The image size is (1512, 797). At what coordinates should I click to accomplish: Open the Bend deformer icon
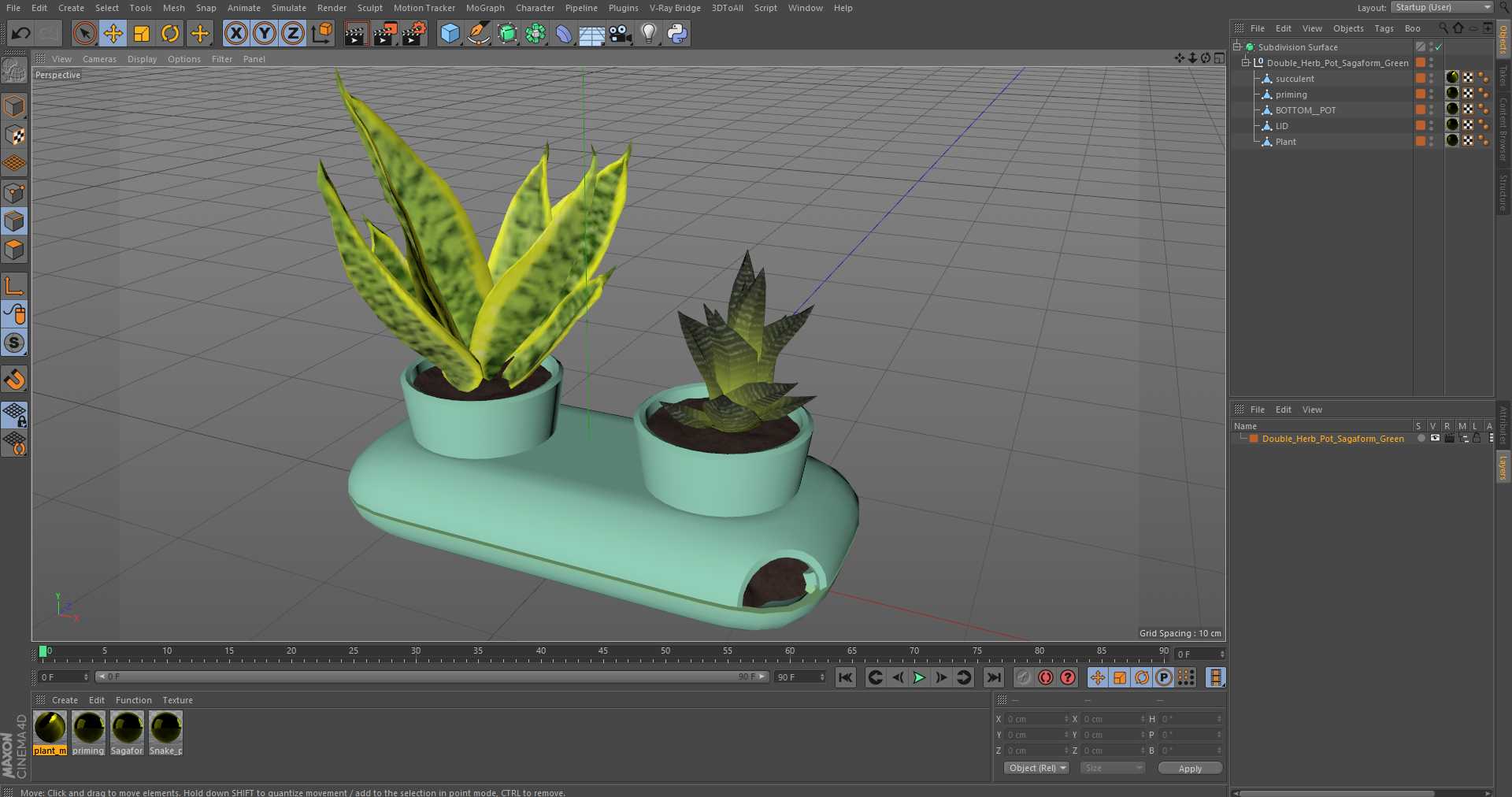pyautogui.click(x=564, y=33)
